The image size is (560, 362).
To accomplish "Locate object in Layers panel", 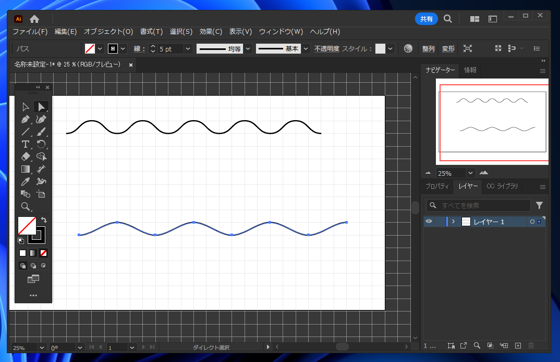I will [x=477, y=345].
